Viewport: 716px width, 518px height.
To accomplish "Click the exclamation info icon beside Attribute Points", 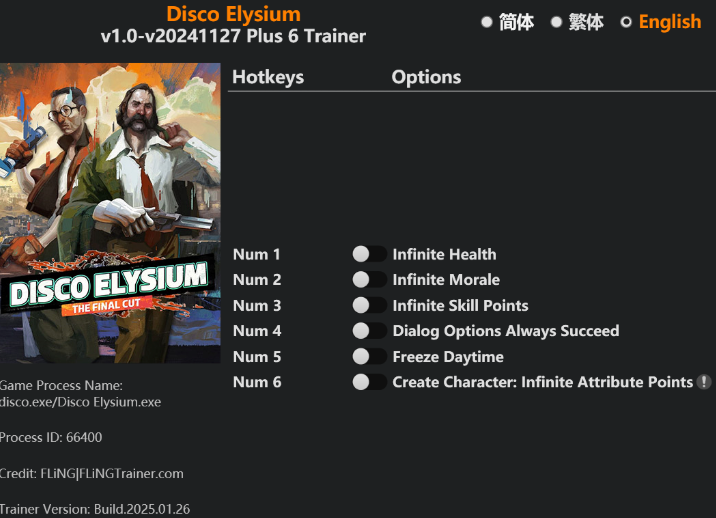I will pyautogui.click(x=704, y=382).
